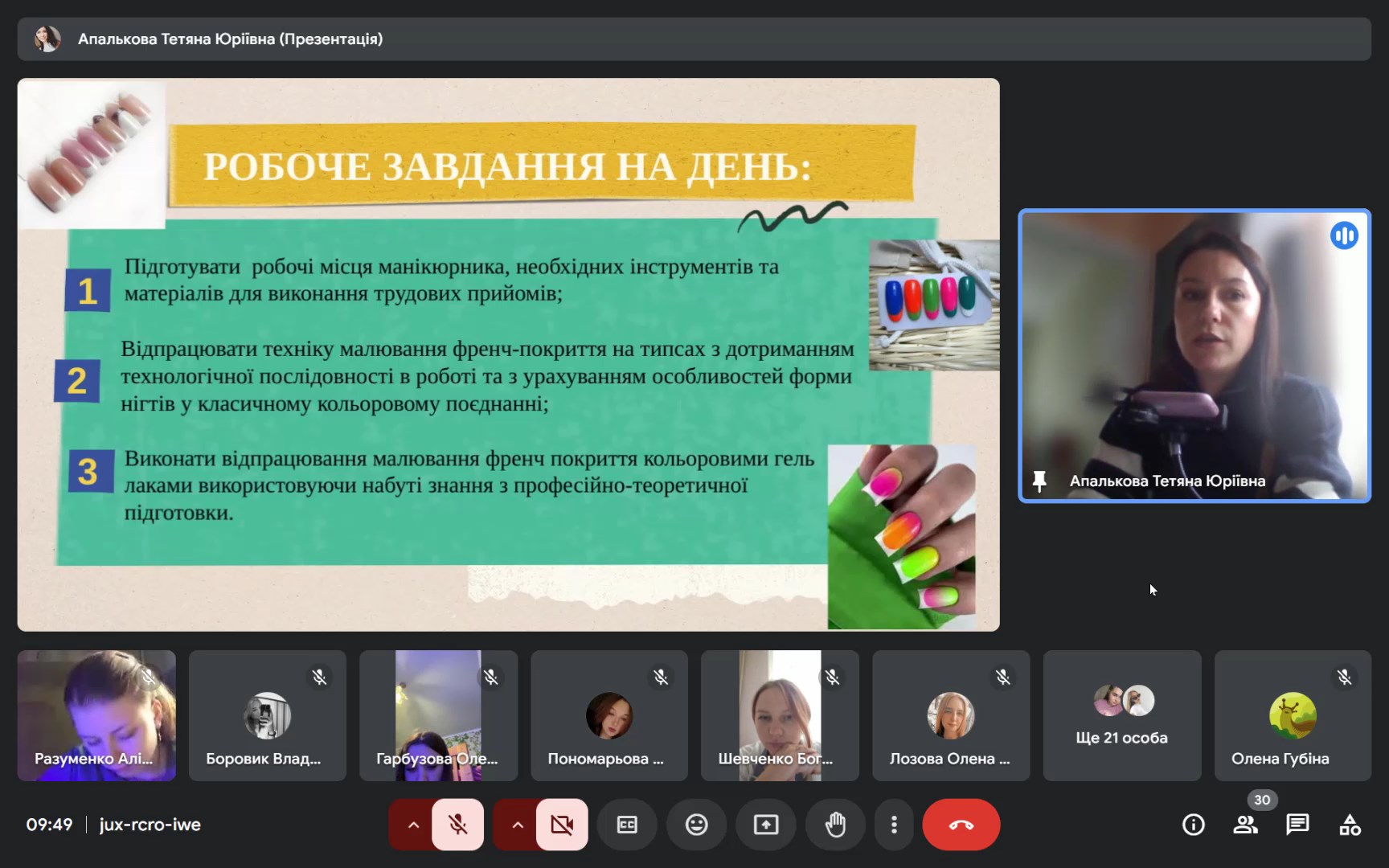The image size is (1389, 868).
Task: Click the 09:49 time display
Action: (x=49, y=825)
